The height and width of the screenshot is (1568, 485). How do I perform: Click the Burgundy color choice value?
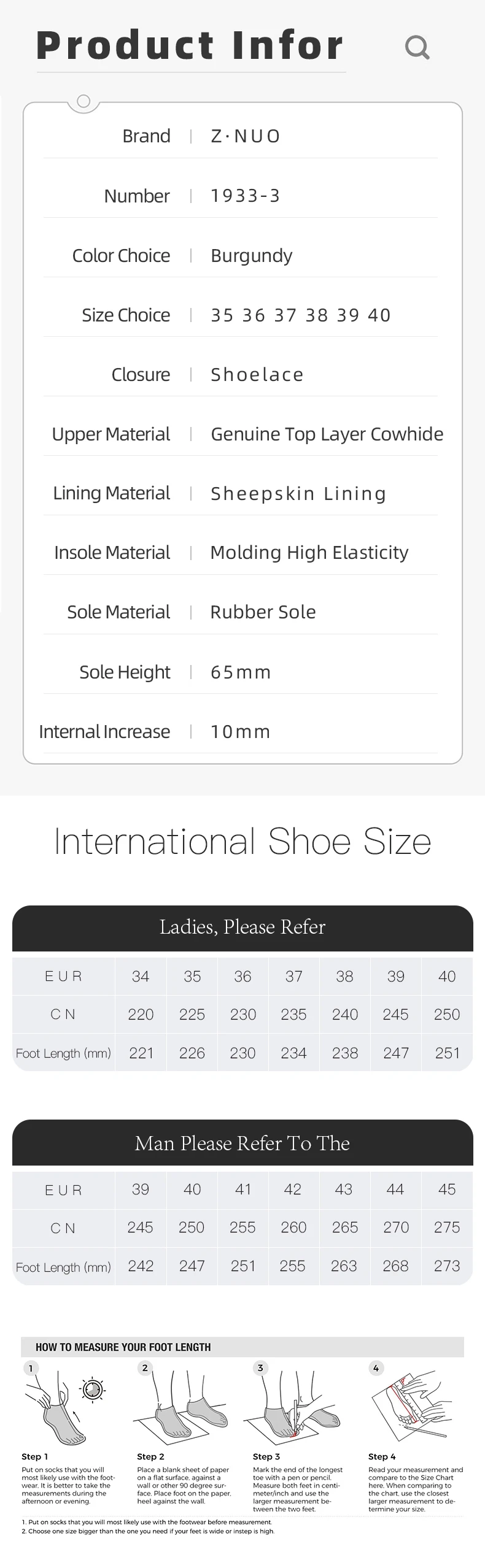coord(251,256)
